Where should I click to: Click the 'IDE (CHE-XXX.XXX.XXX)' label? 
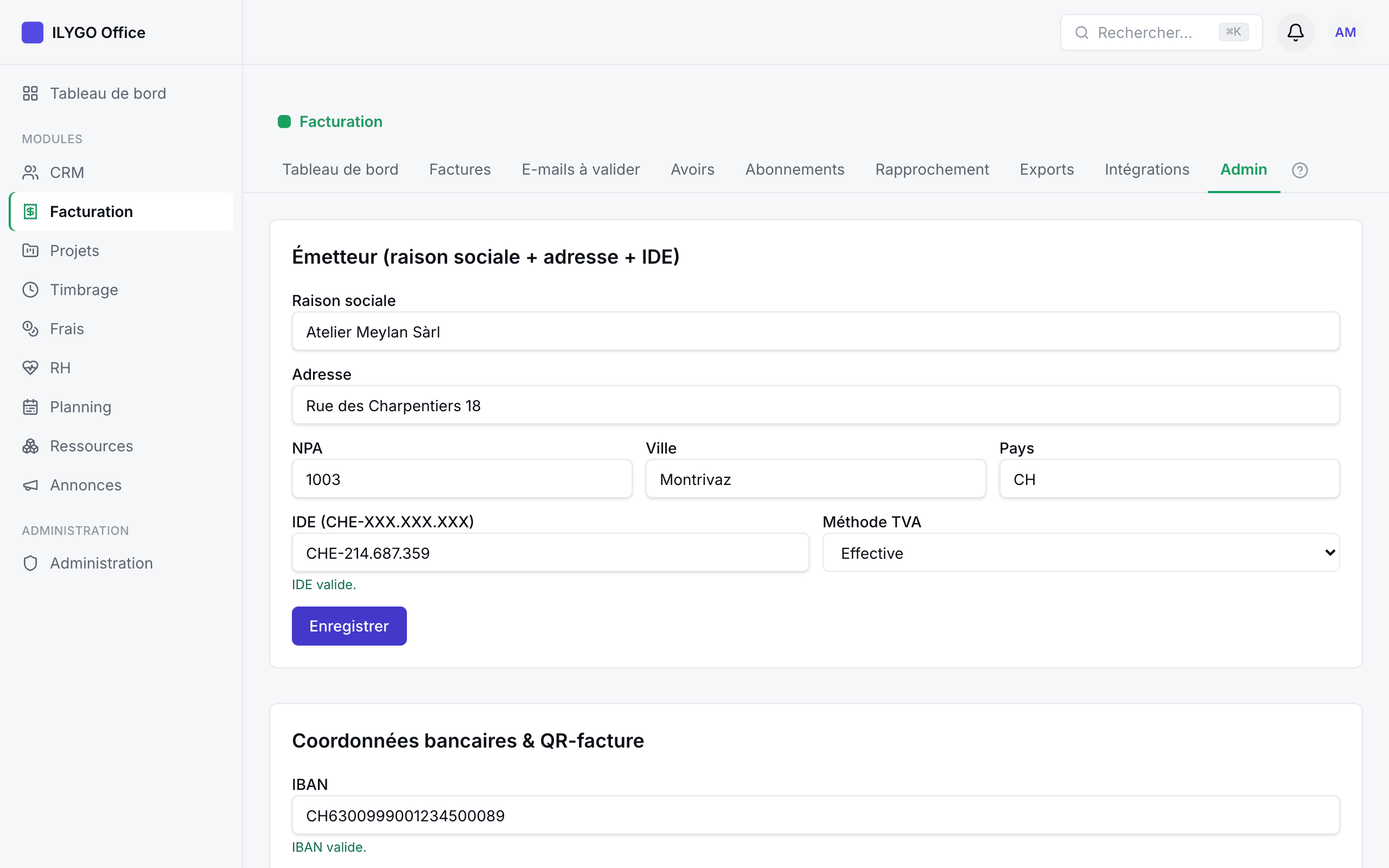[383, 522]
